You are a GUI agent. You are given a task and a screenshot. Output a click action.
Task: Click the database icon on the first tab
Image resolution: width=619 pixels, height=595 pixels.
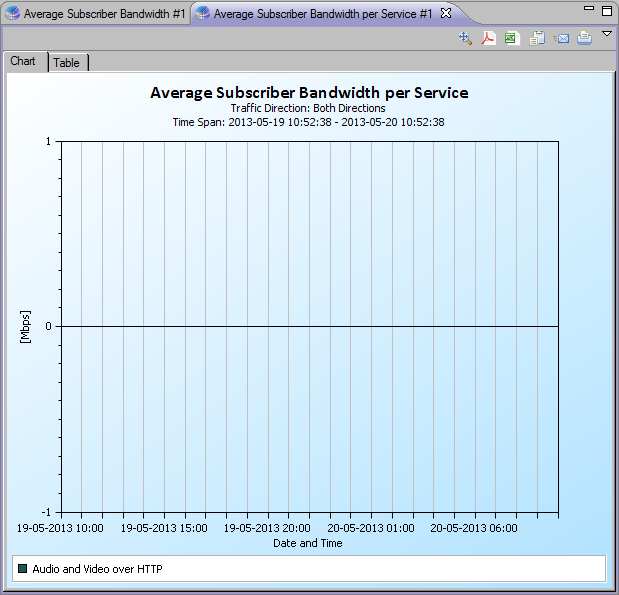(12, 14)
